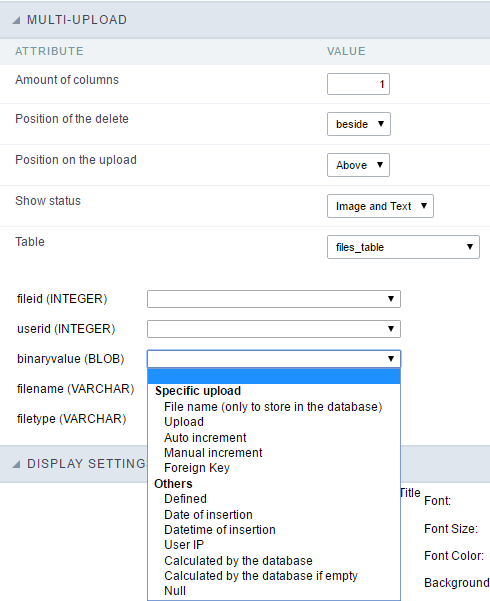Screen dimensions: 490x601
Task: Click the Others group heading
Action: click(x=173, y=484)
